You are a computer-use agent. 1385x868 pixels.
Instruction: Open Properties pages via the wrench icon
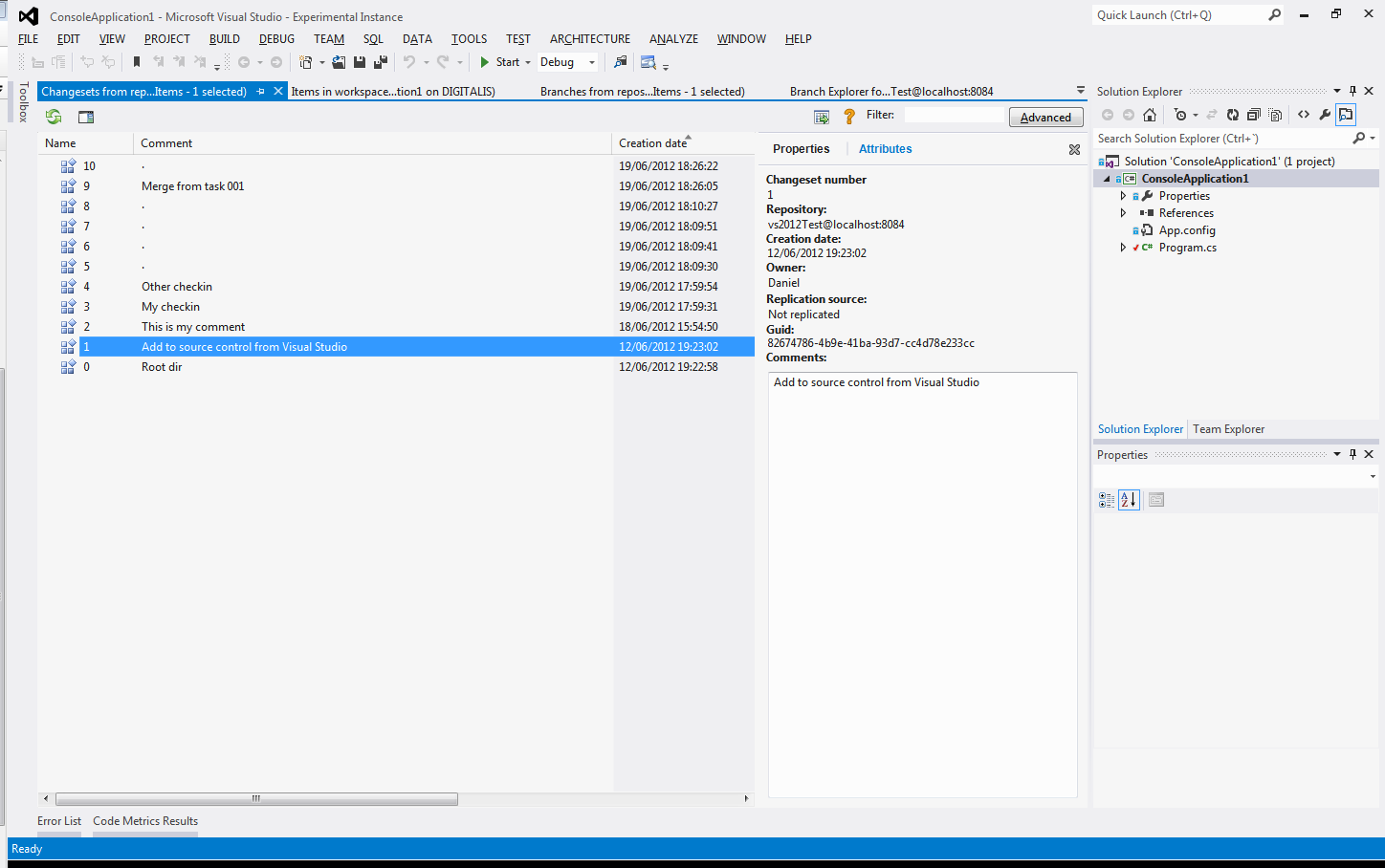coord(1326,114)
